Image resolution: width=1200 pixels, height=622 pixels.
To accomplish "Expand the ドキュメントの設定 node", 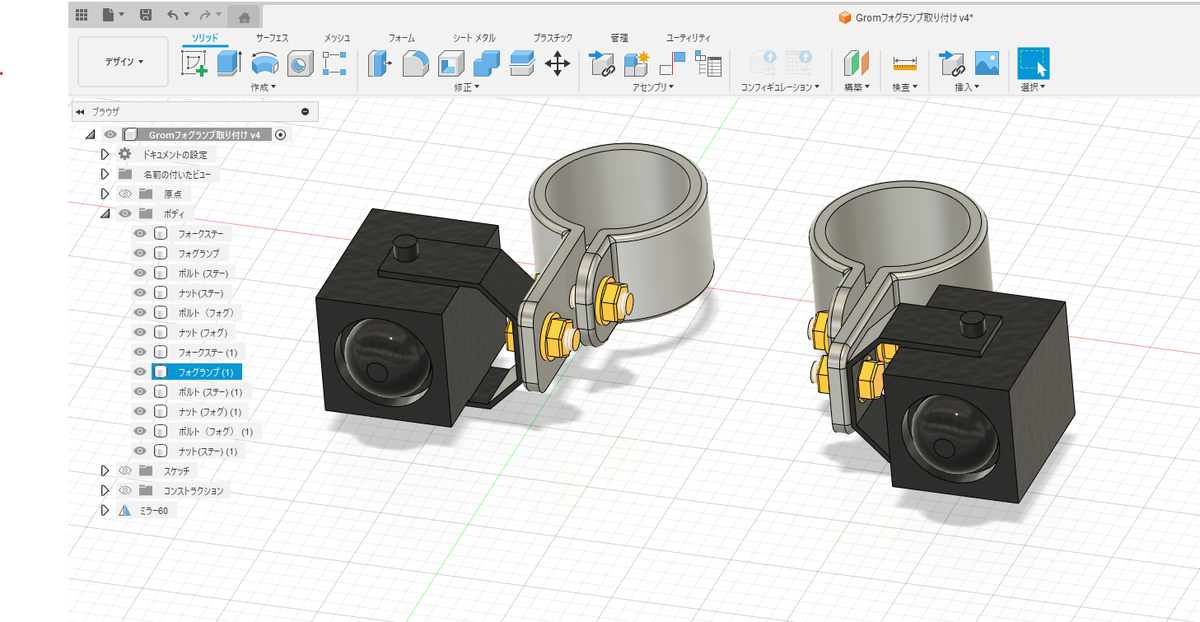I will 105,154.
